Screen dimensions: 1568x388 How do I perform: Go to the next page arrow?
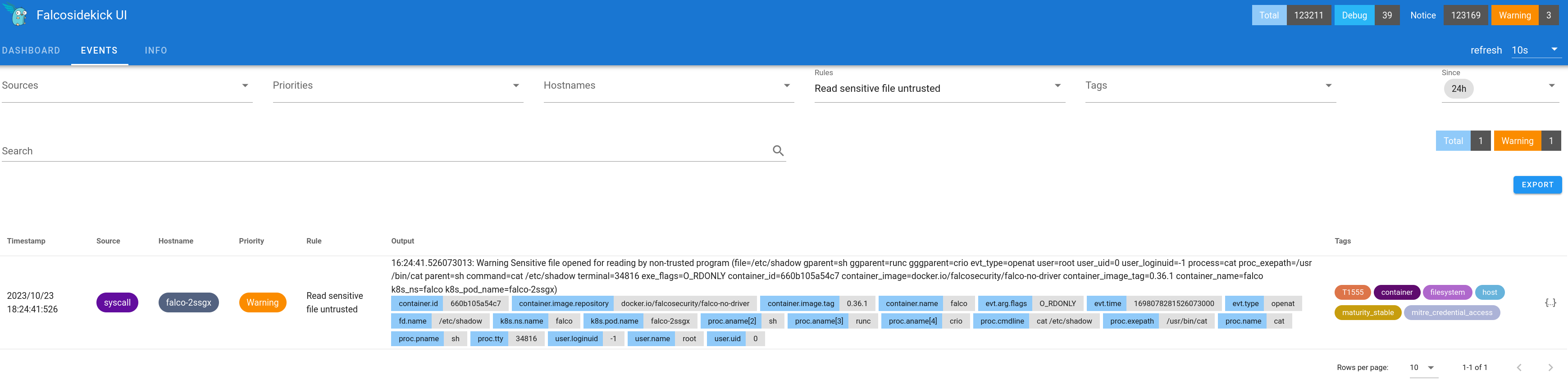pos(1550,367)
